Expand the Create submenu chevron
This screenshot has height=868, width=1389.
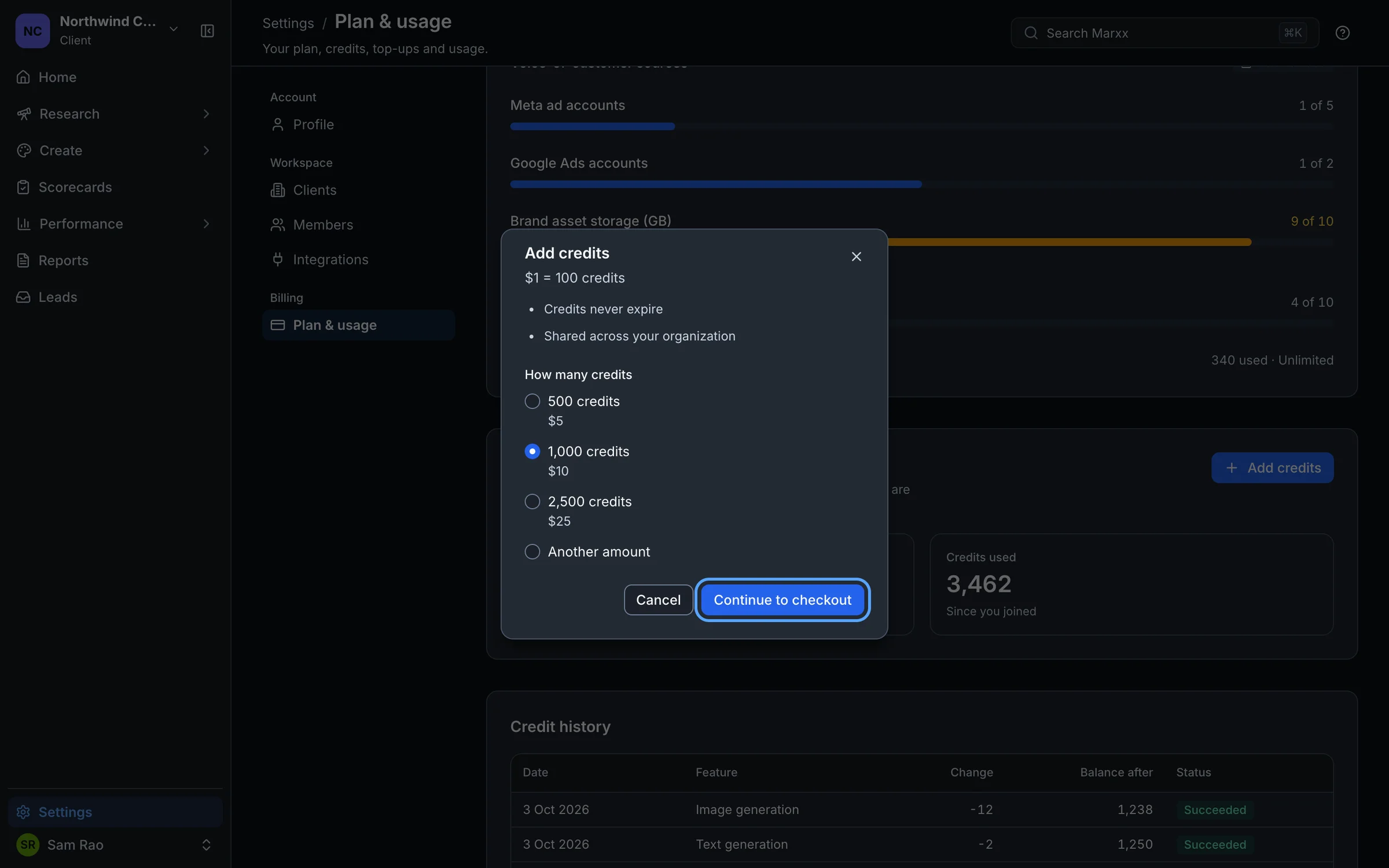[x=206, y=150]
